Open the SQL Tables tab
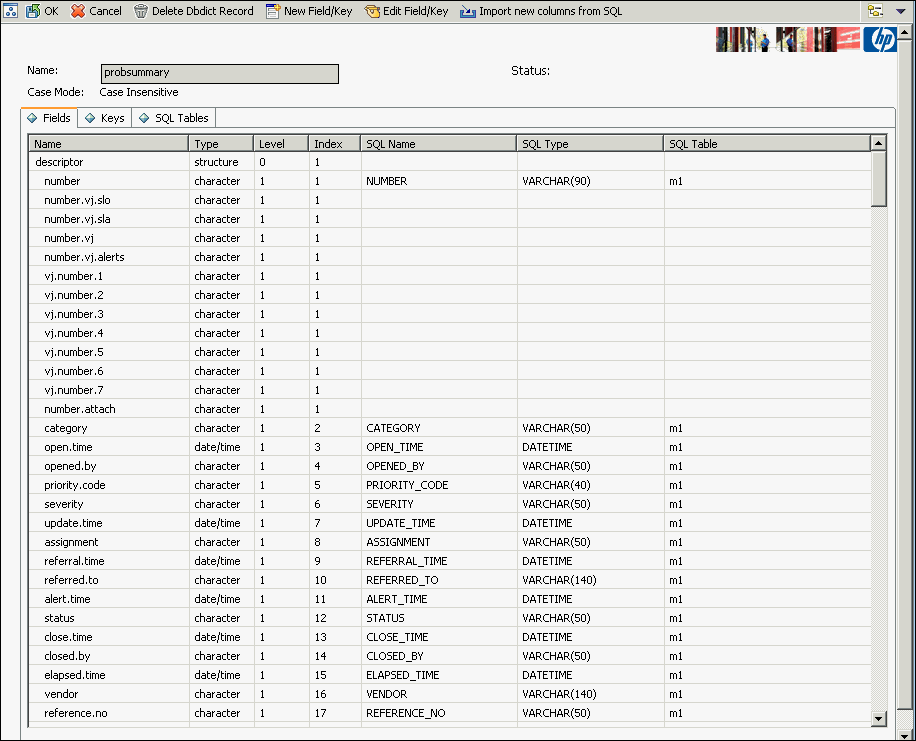 click(172, 117)
